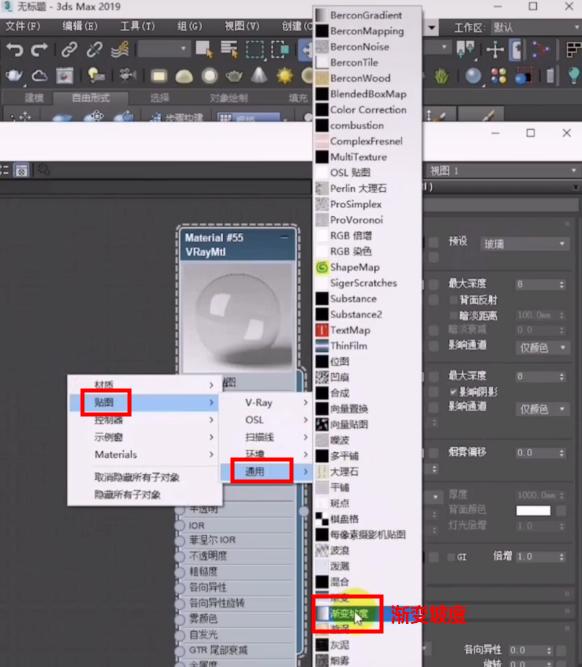Choose 取消隐藏所有子对象 in context menu
This screenshot has width=582, height=667.
[137, 477]
